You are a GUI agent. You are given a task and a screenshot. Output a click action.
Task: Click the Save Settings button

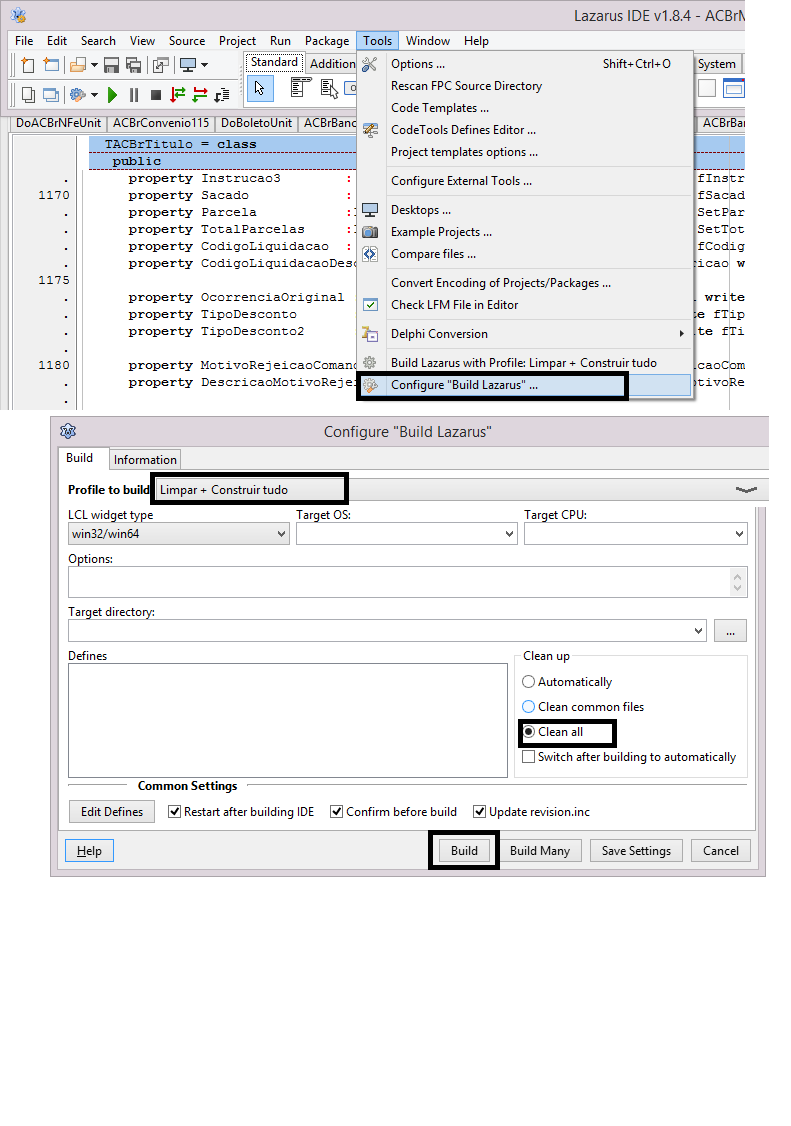pyautogui.click(x=636, y=851)
